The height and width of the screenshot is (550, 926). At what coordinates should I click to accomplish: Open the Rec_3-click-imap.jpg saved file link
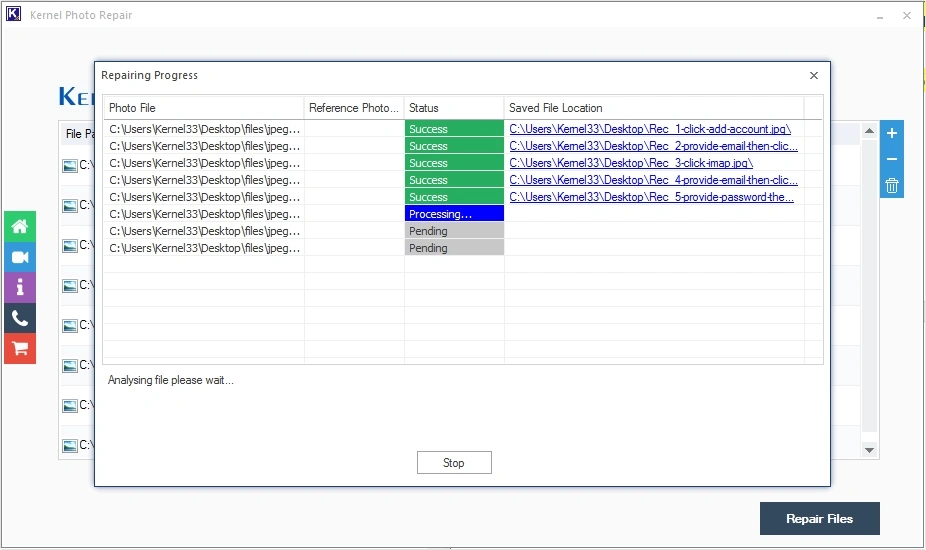631,163
